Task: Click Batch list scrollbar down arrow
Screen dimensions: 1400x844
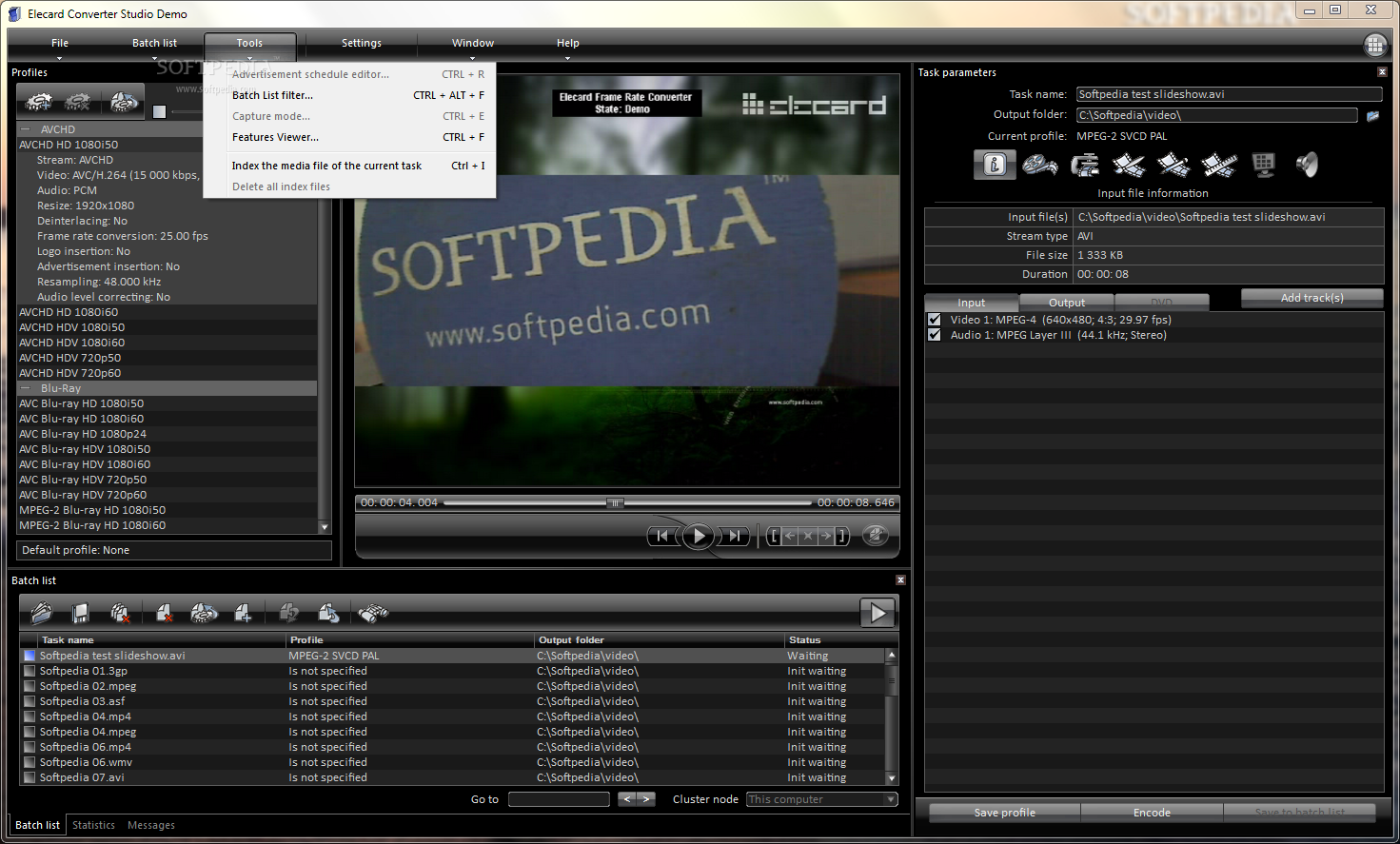Action: (892, 777)
